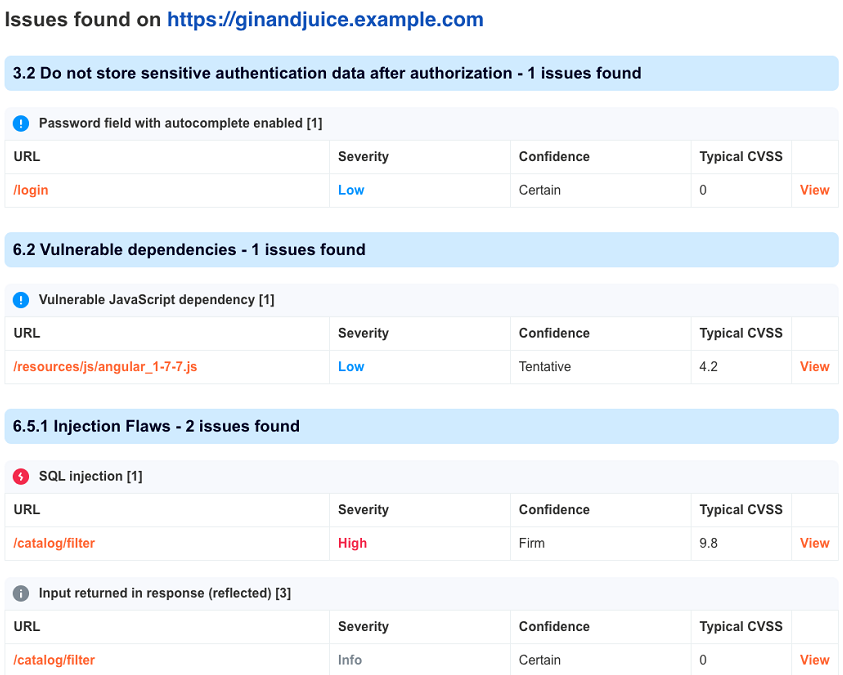Click the blue low-severity icon beside Password field
The image size is (843, 675).
[21, 123]
